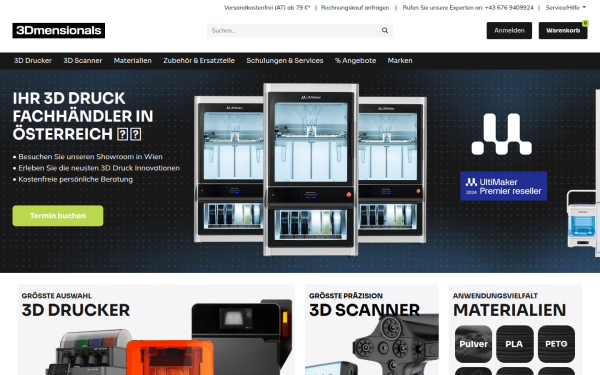Click 'Erleben Sie die neusten 3D Druck Innovationen'
The image size is (600, 375).
click(x=99, y=168)
